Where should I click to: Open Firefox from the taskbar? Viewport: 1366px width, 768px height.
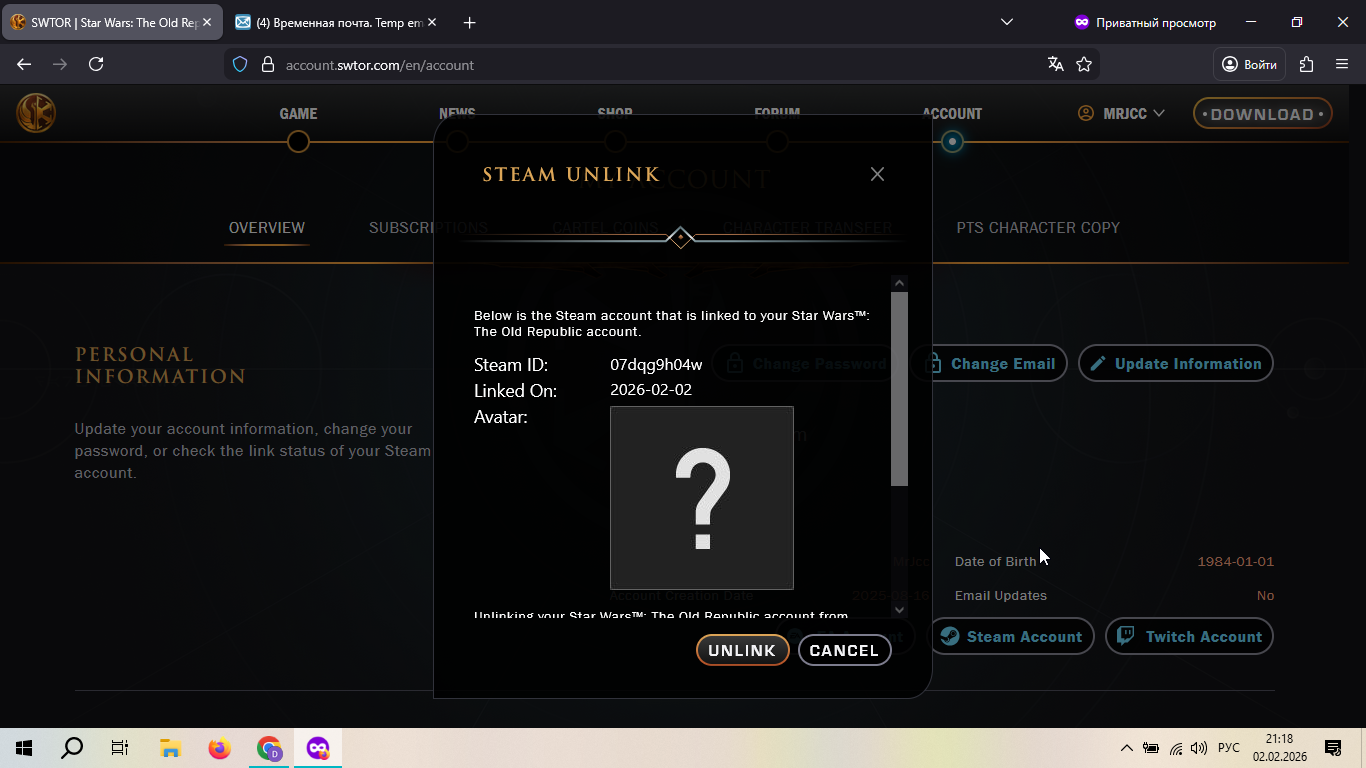[x=219, y=748]
